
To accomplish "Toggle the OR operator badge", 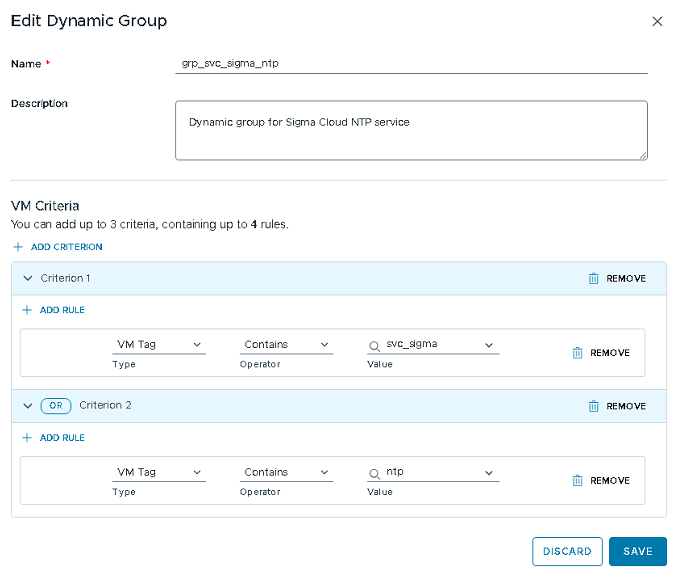I will coord(56,406).
